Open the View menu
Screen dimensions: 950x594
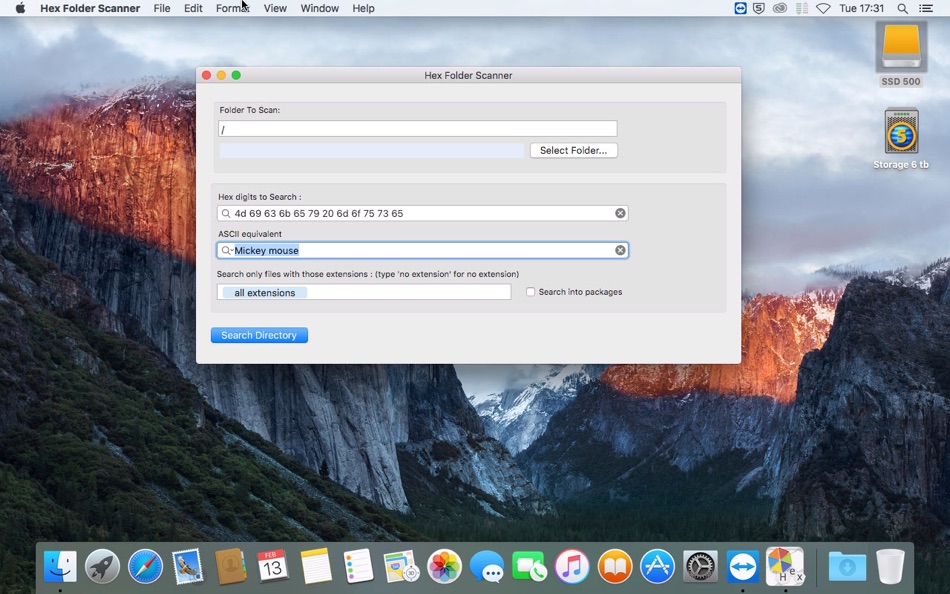click(275, 8)
